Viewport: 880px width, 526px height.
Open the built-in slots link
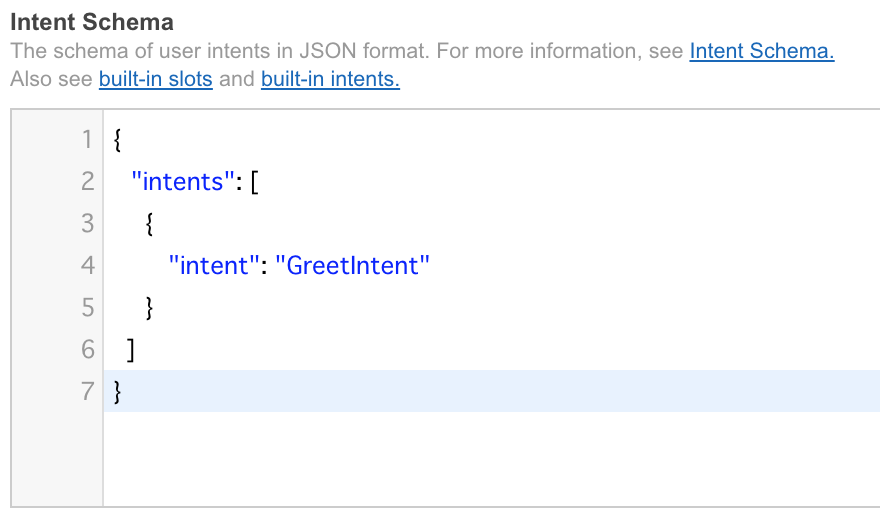155,79
